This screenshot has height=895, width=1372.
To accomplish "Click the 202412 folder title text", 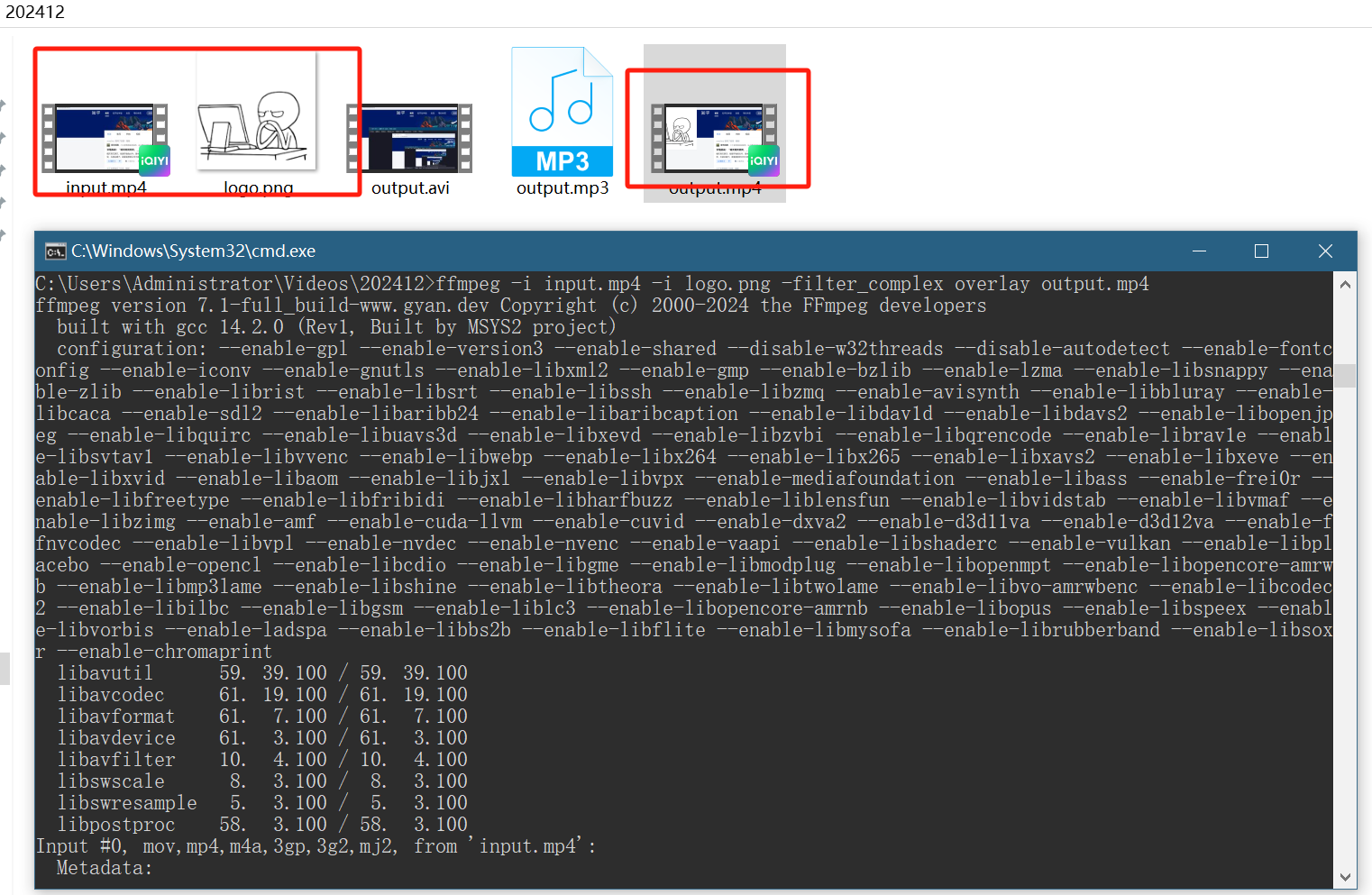I will 35,12.
